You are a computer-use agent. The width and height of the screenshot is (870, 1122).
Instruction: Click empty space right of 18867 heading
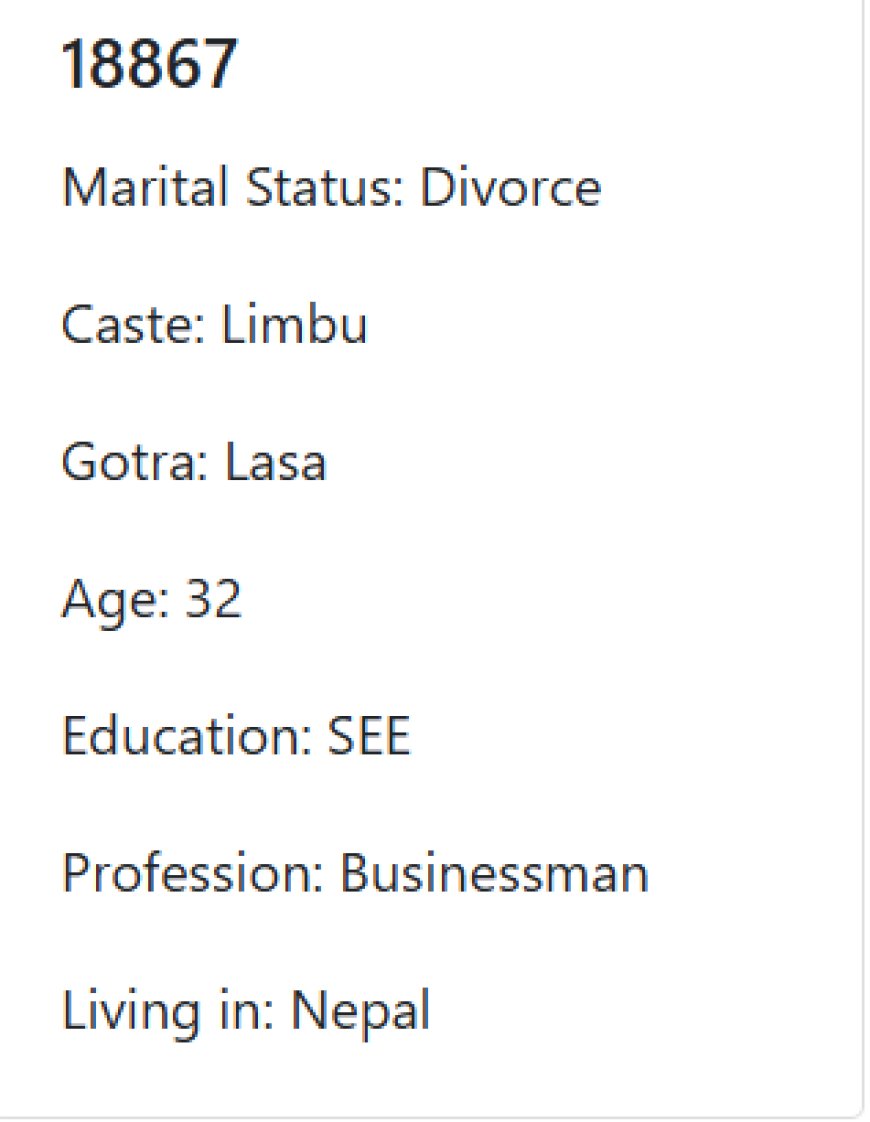pyautogui.click(x=544, y=64)
